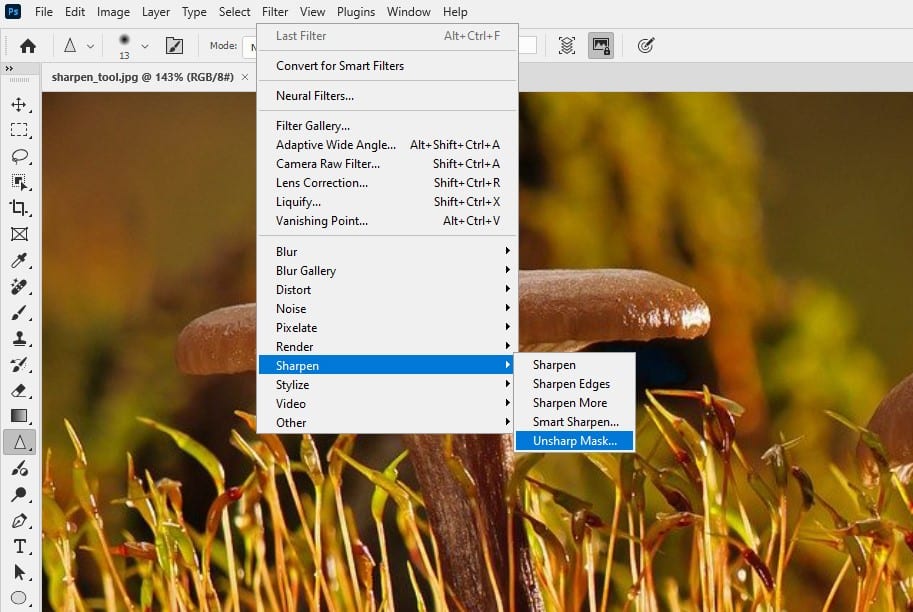
Task: Select the Eraser tool
Action: (x=19, y=391)
